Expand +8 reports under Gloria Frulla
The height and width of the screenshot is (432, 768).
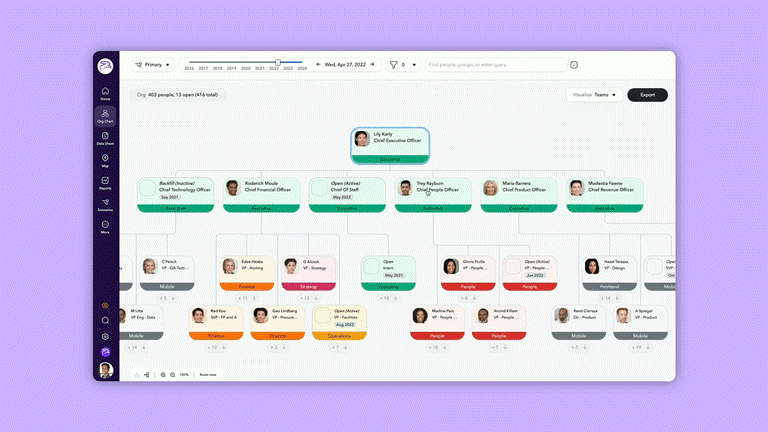coord(468,298)
